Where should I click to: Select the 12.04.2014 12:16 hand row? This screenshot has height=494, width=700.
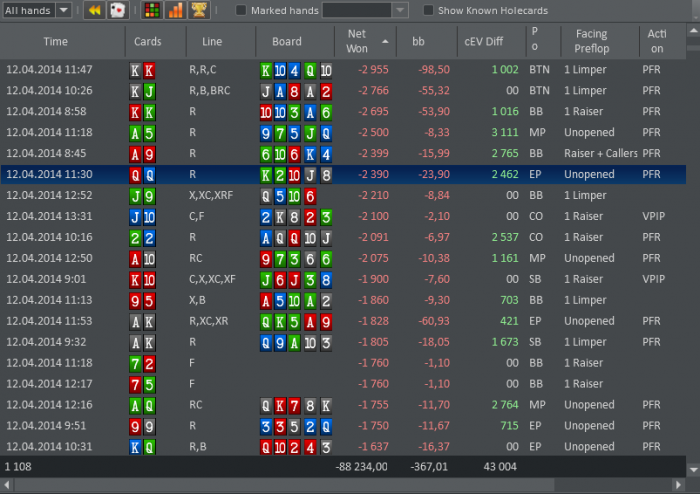(x=343, y=405)
